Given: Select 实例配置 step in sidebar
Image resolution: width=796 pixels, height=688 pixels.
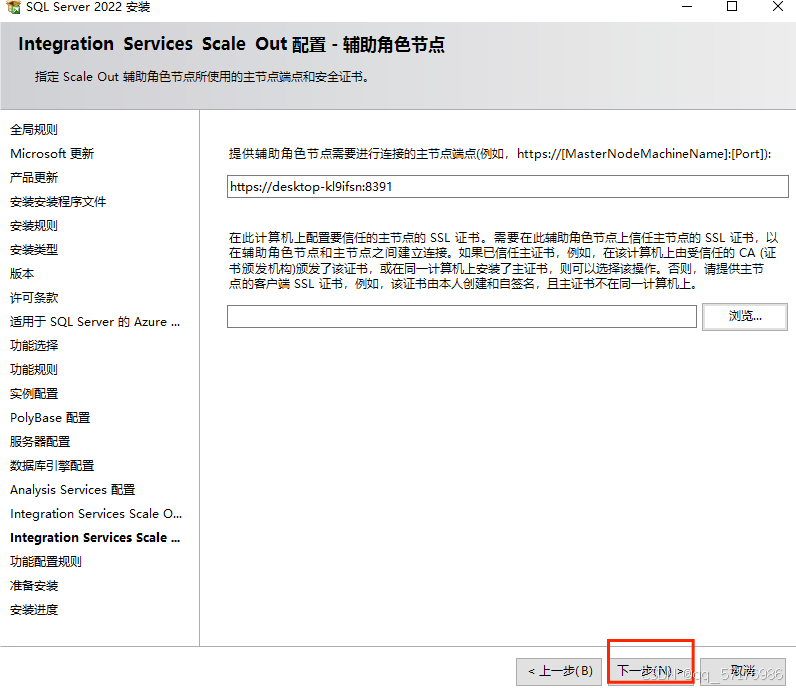Looking at the screenshot, I should [x=34, y=394].
